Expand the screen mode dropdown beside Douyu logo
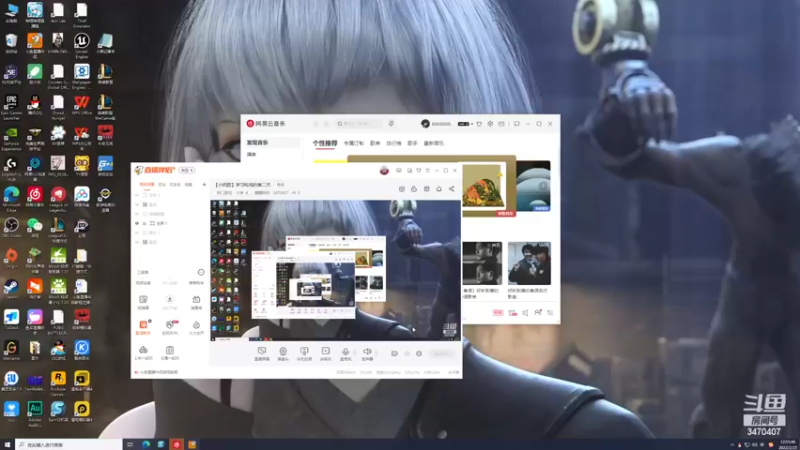This screenshot has width=800, height=450. [x=187, y=170]
